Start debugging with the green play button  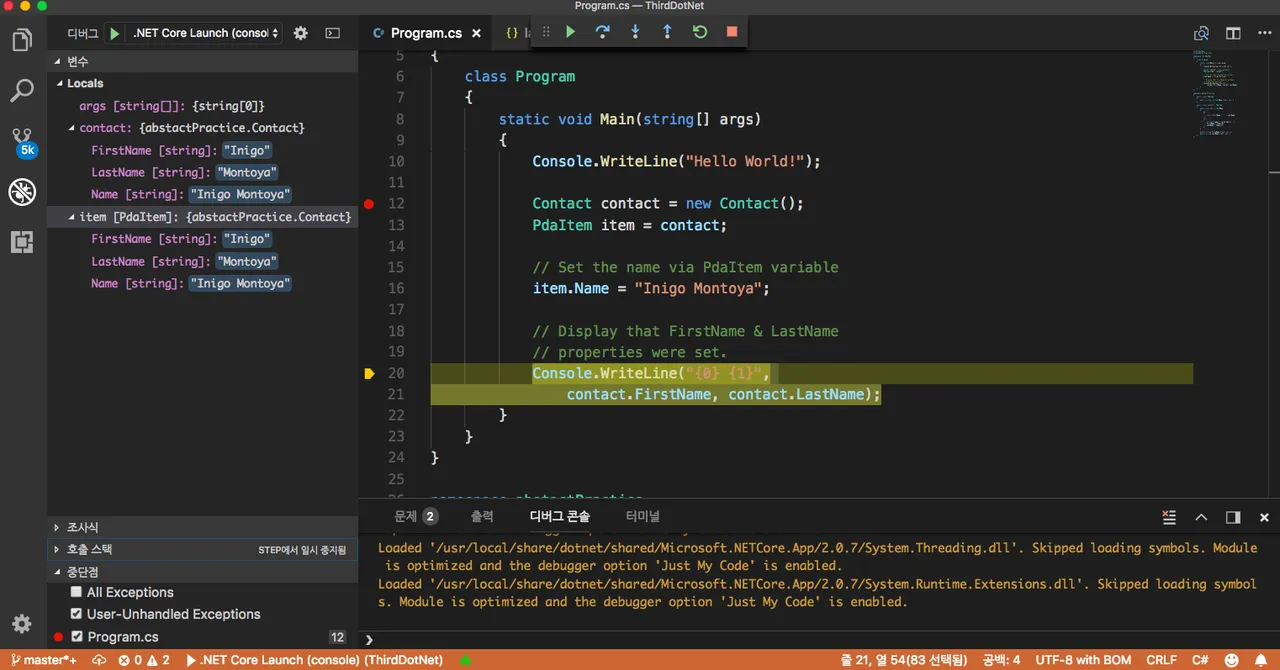[x=115, y=33]
